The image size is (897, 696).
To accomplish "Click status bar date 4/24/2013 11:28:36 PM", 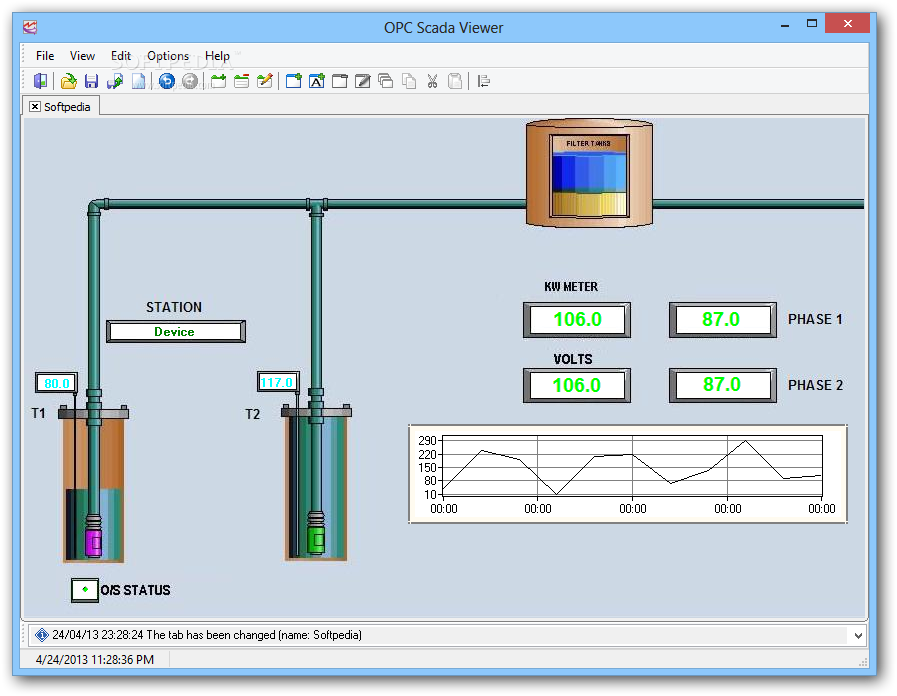I will 94,659.
